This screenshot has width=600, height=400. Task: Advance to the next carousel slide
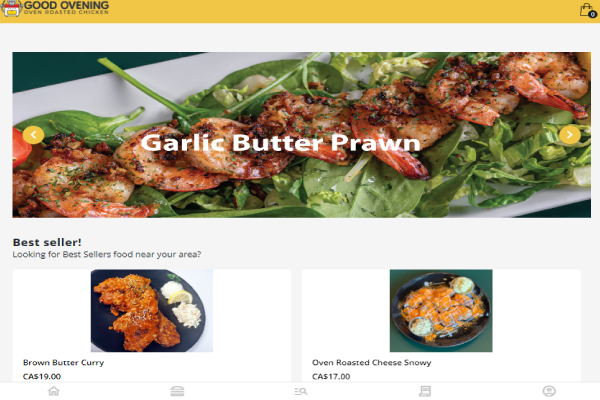pyautogui.click(x=570, y=135)
